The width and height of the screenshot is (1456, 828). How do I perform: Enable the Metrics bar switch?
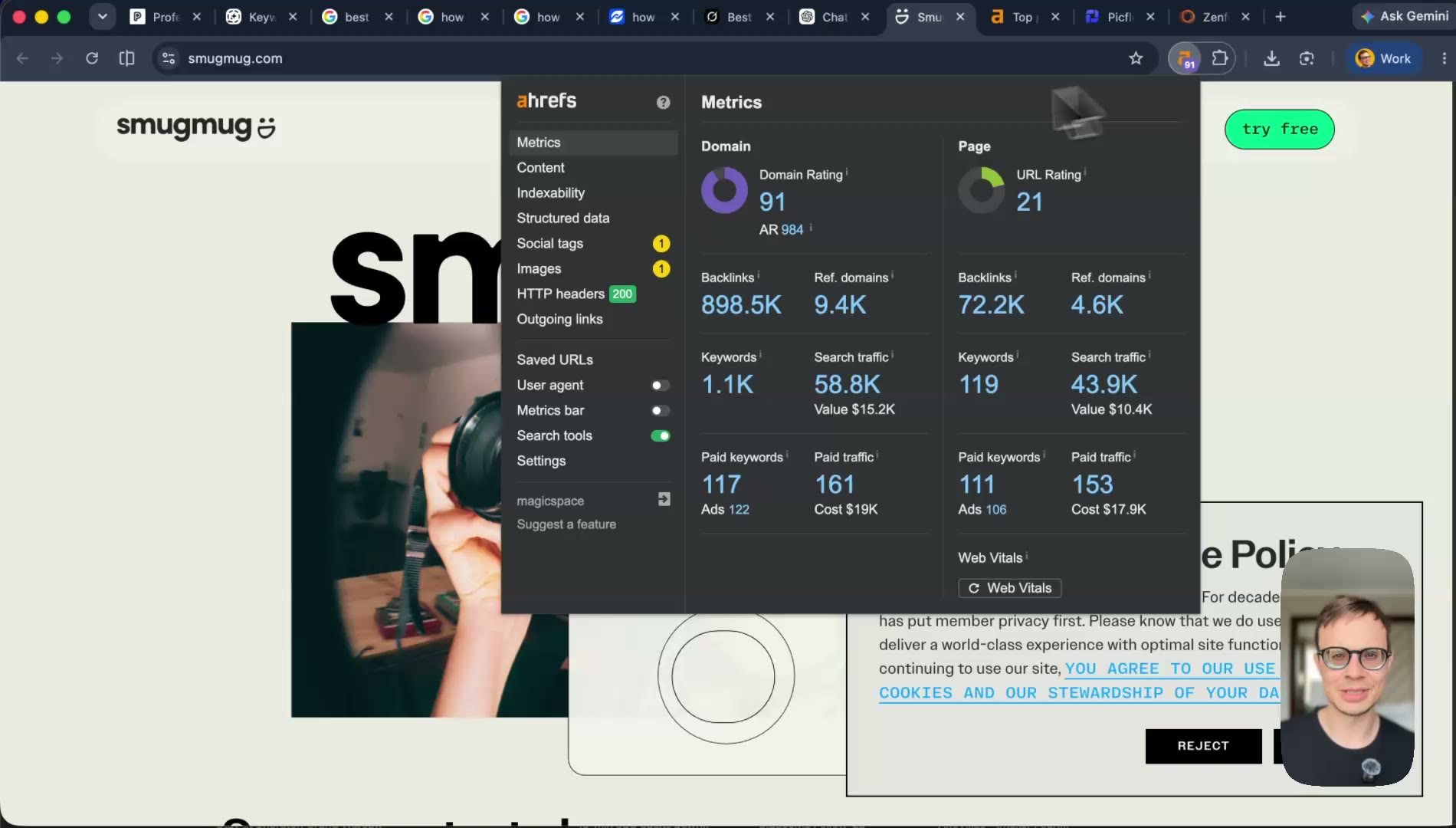660,411
